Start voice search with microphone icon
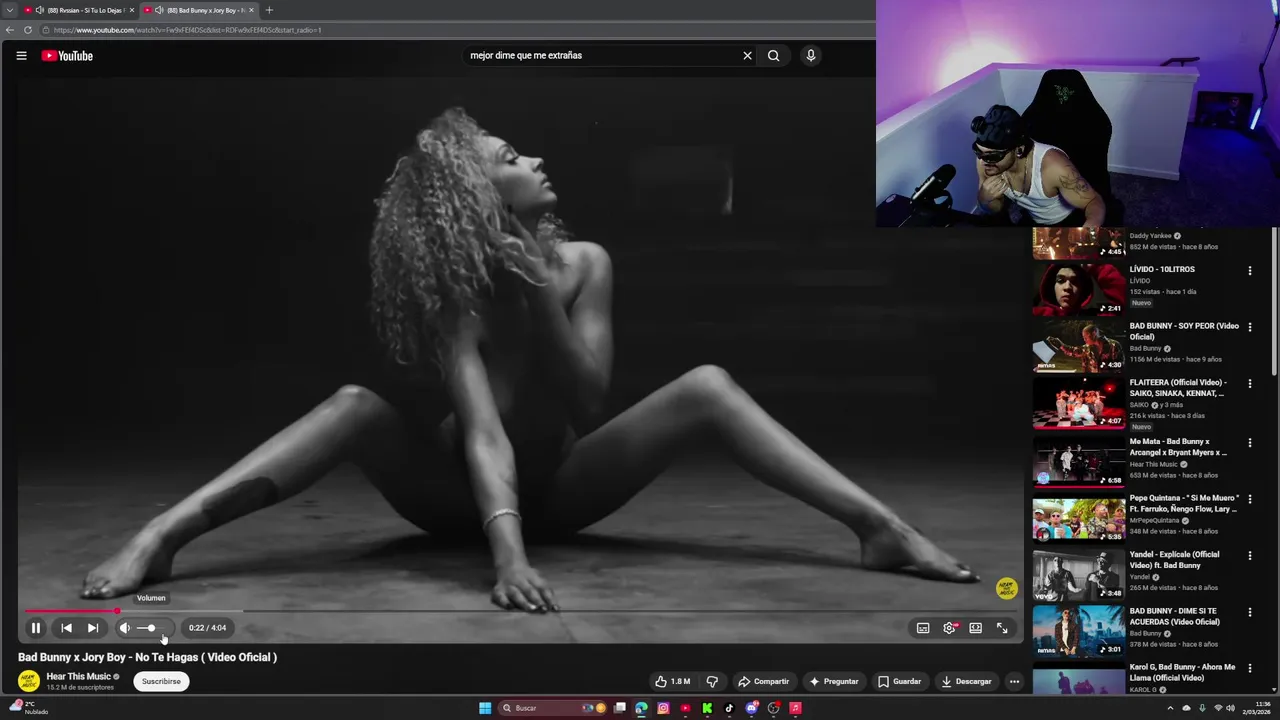The image size is (1280, 720). coord(811,56)
